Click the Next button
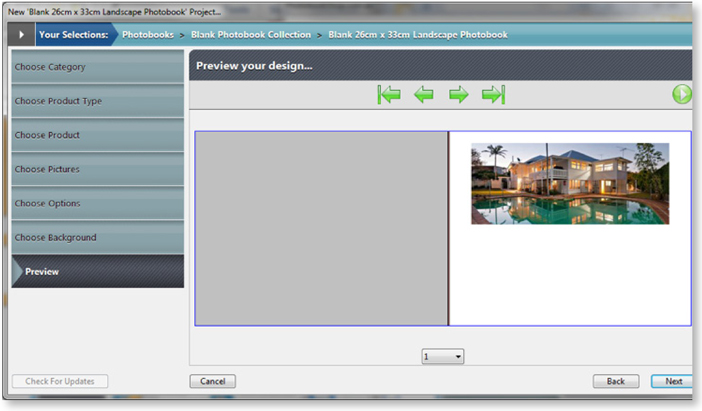Image resolution: width=702 pixels, height=411 pixels. pyautogui.click(x=673, y=381)
